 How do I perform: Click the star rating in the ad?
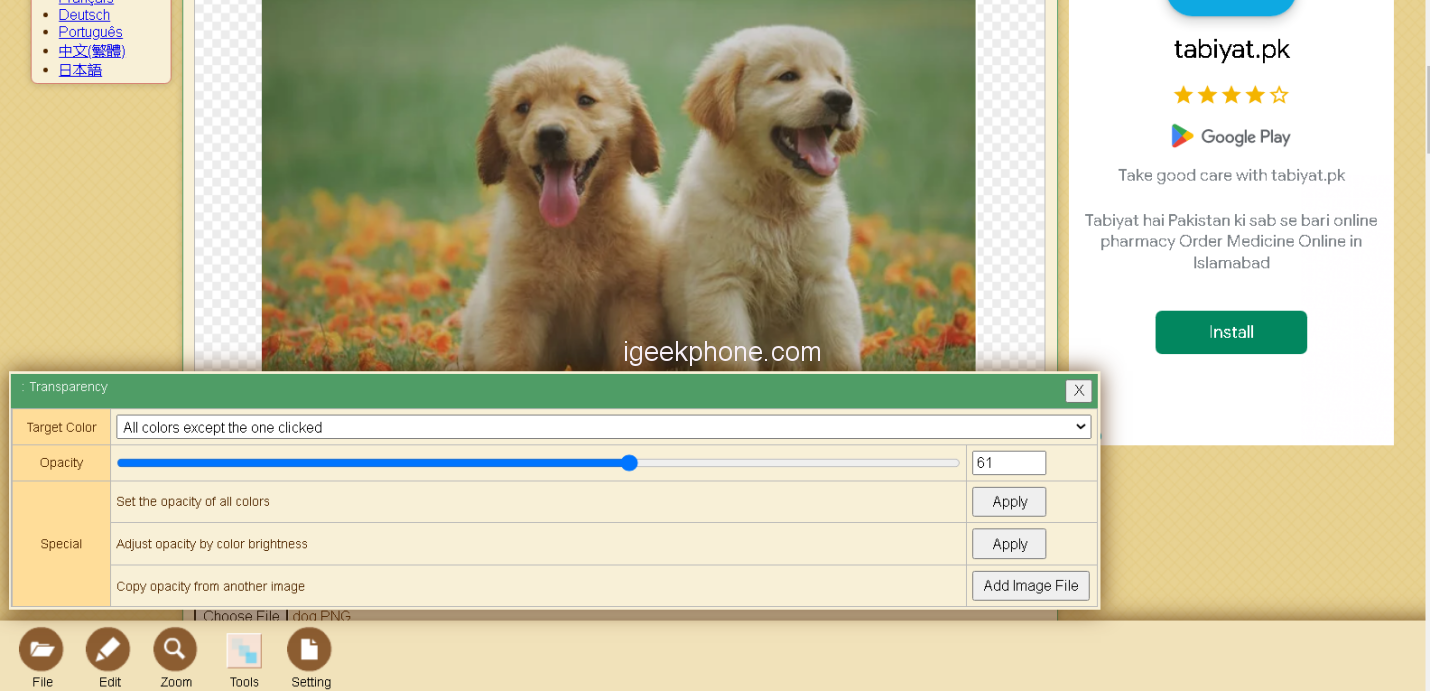click(1230, 95)
